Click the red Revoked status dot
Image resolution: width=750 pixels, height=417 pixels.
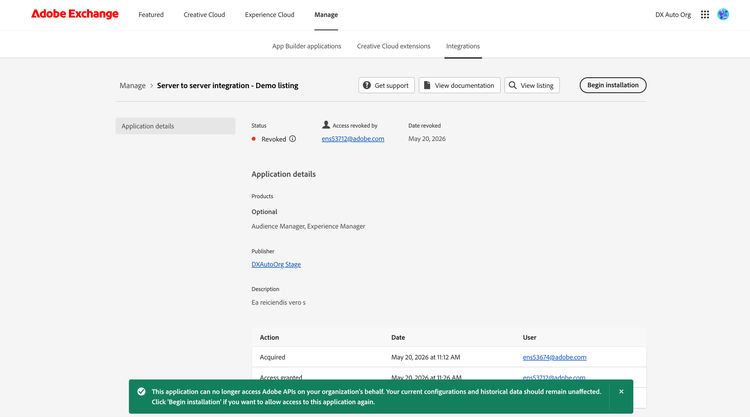[254, 139]
